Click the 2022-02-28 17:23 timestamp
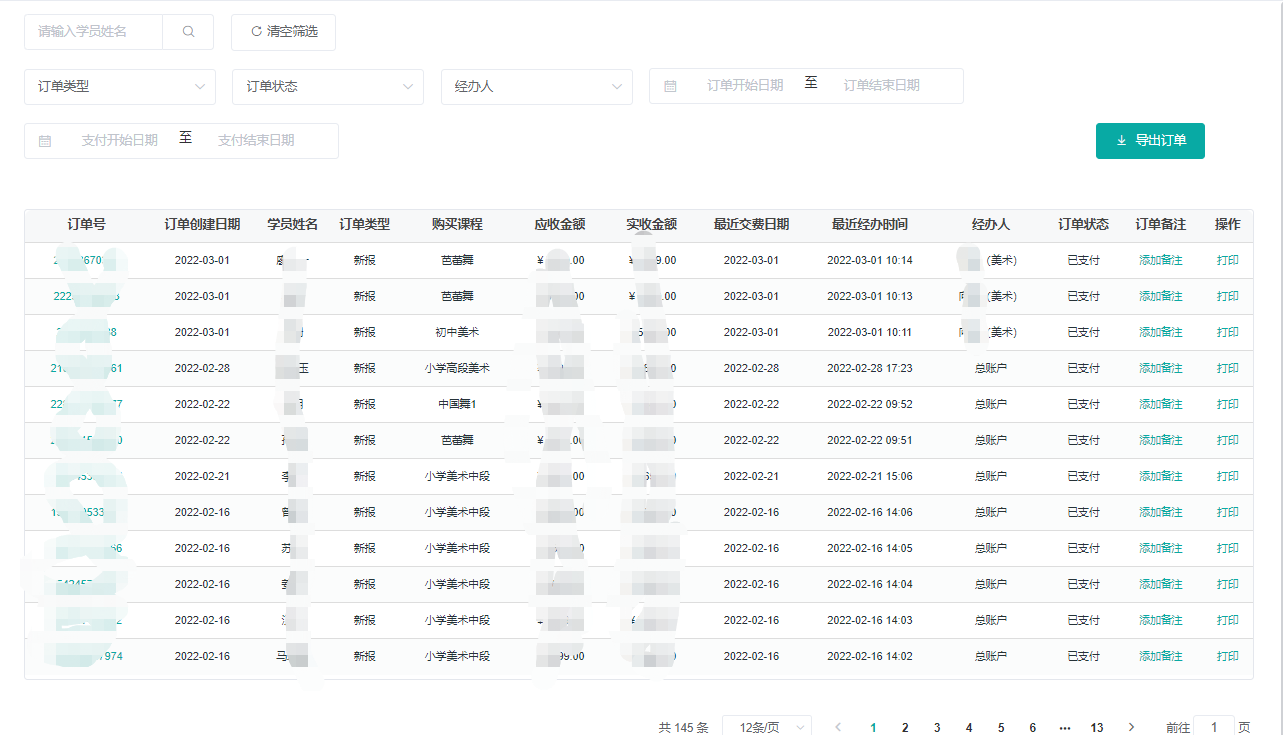Viewport: 1283px width, 735px height. (x=870, y=369)
